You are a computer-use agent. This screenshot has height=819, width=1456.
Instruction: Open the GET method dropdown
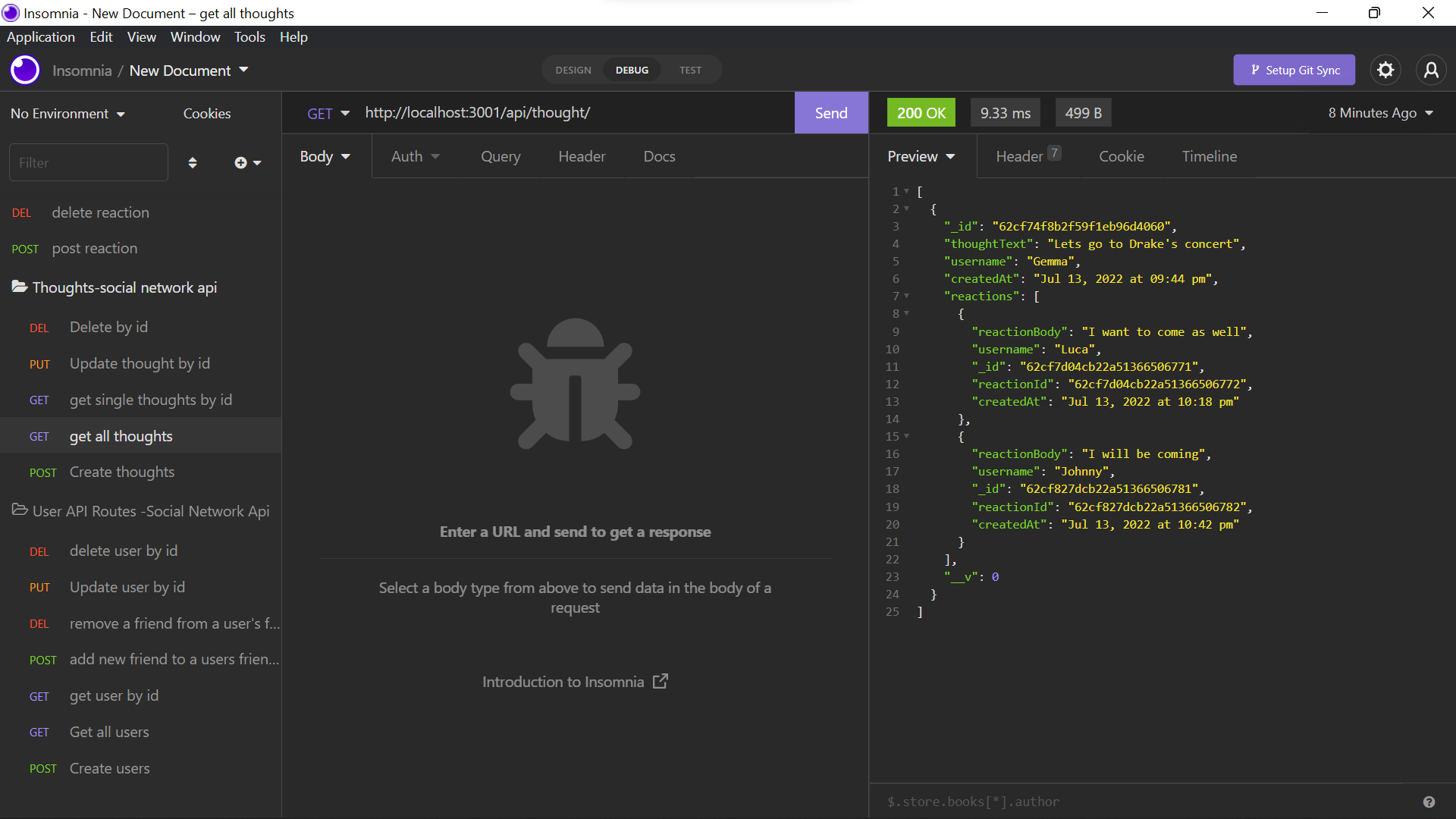click(x=328, y=112)
